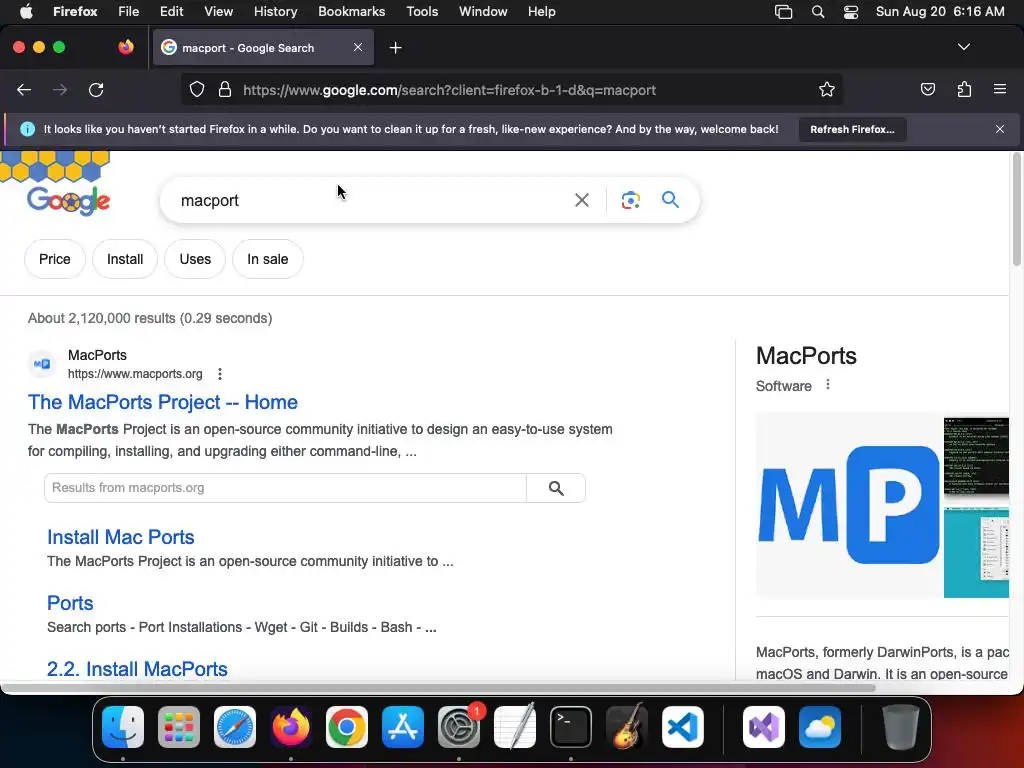The height and width of the screenshot is (768, 1024).
Task: Click the terminal screenshot thumbnail
Action: click(976, 457)
